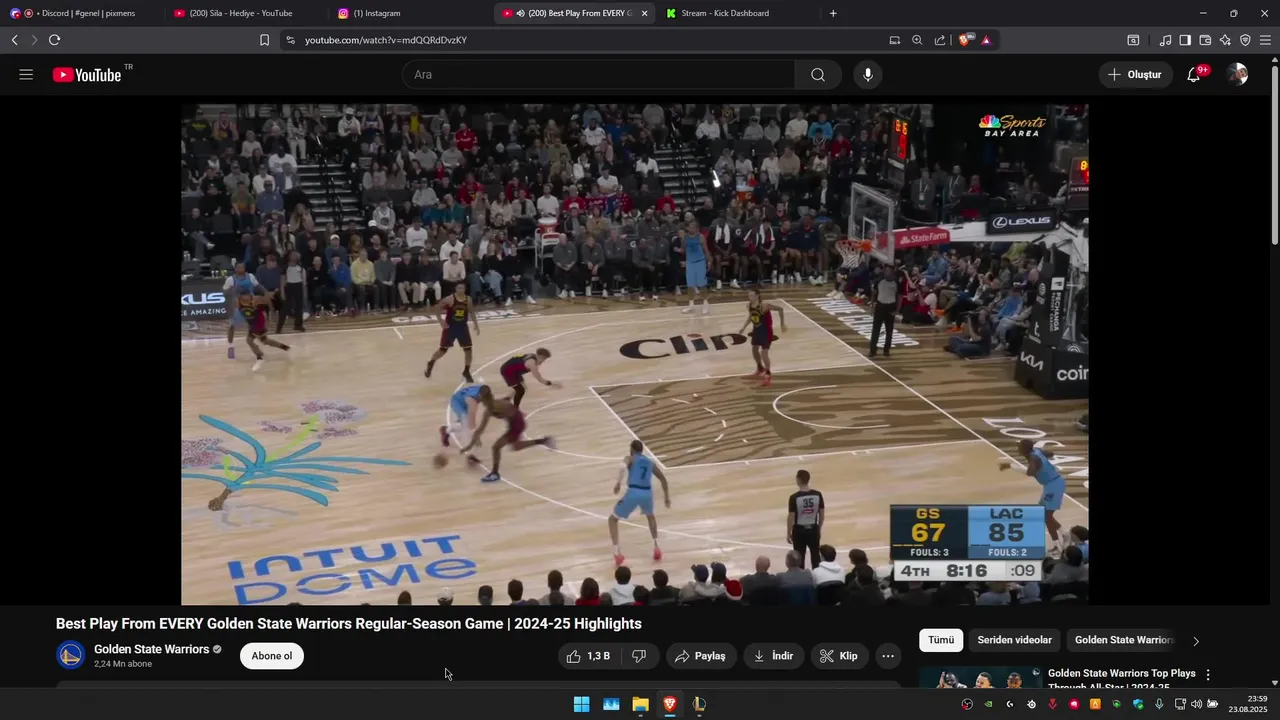Open Brave browser from the taskbar
This screenshot has width=1280, height=720.
[x=670, y=704]
